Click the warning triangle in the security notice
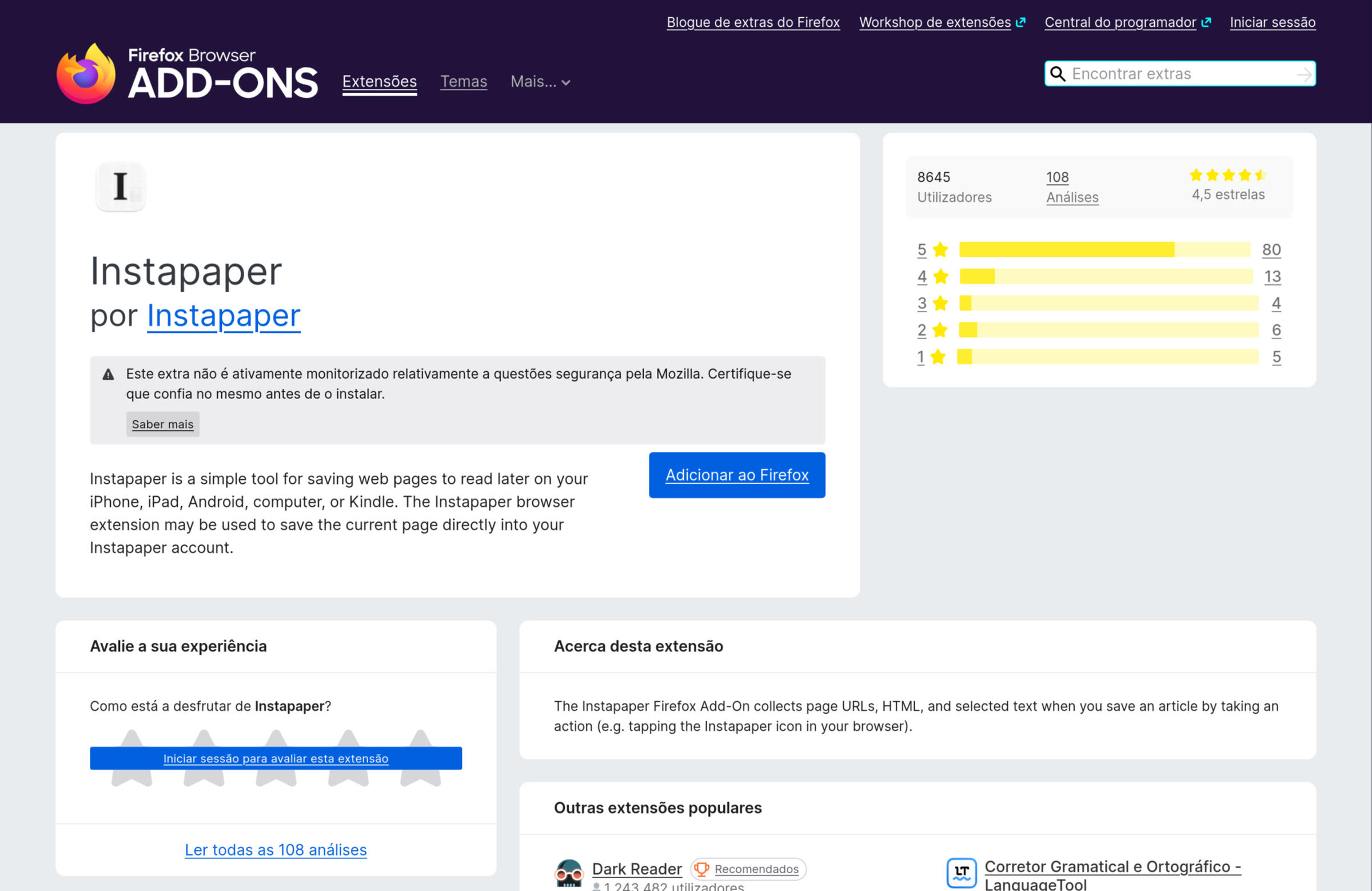 pos(107,373)
